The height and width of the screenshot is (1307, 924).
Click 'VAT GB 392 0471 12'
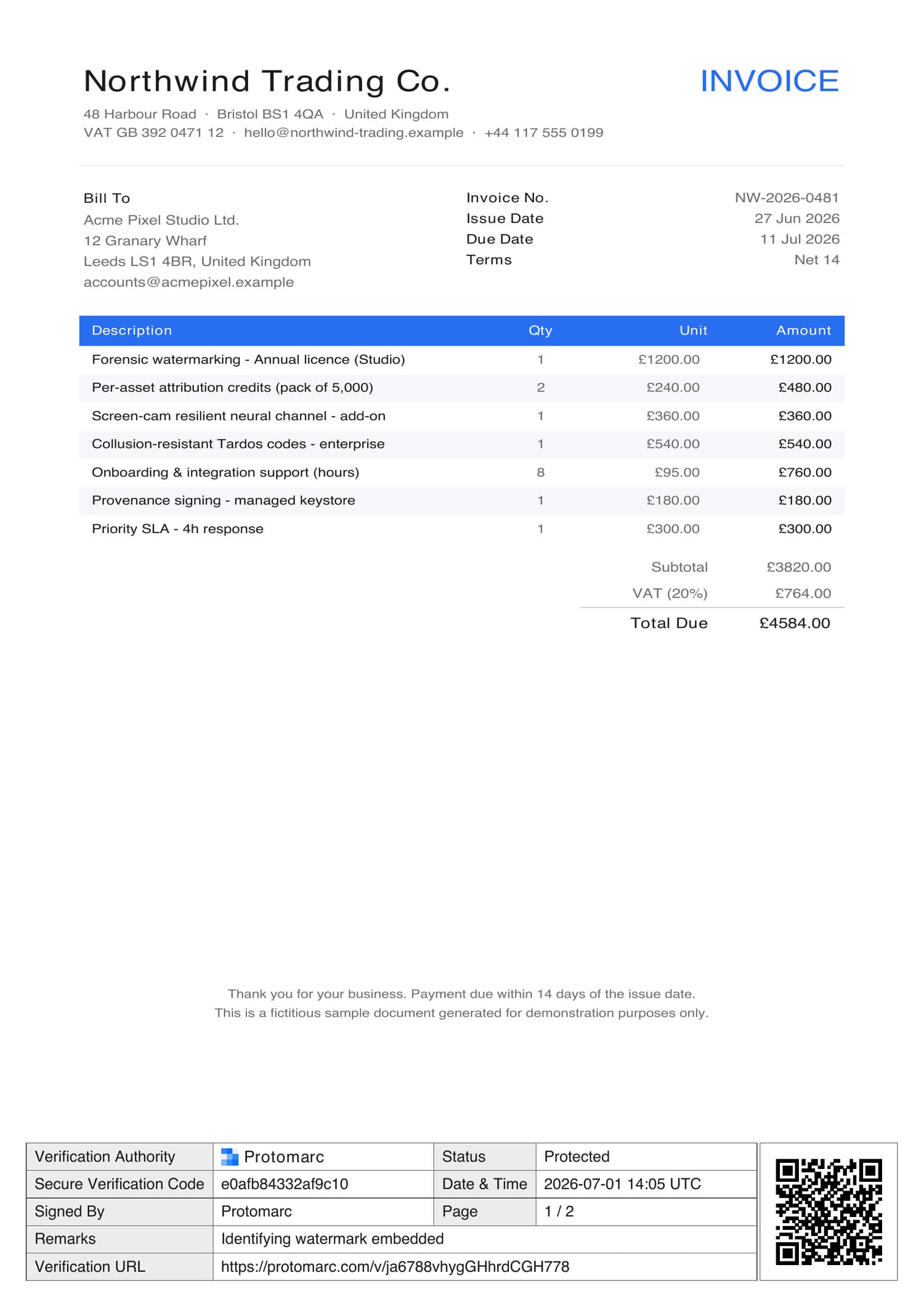click(153, 132)
